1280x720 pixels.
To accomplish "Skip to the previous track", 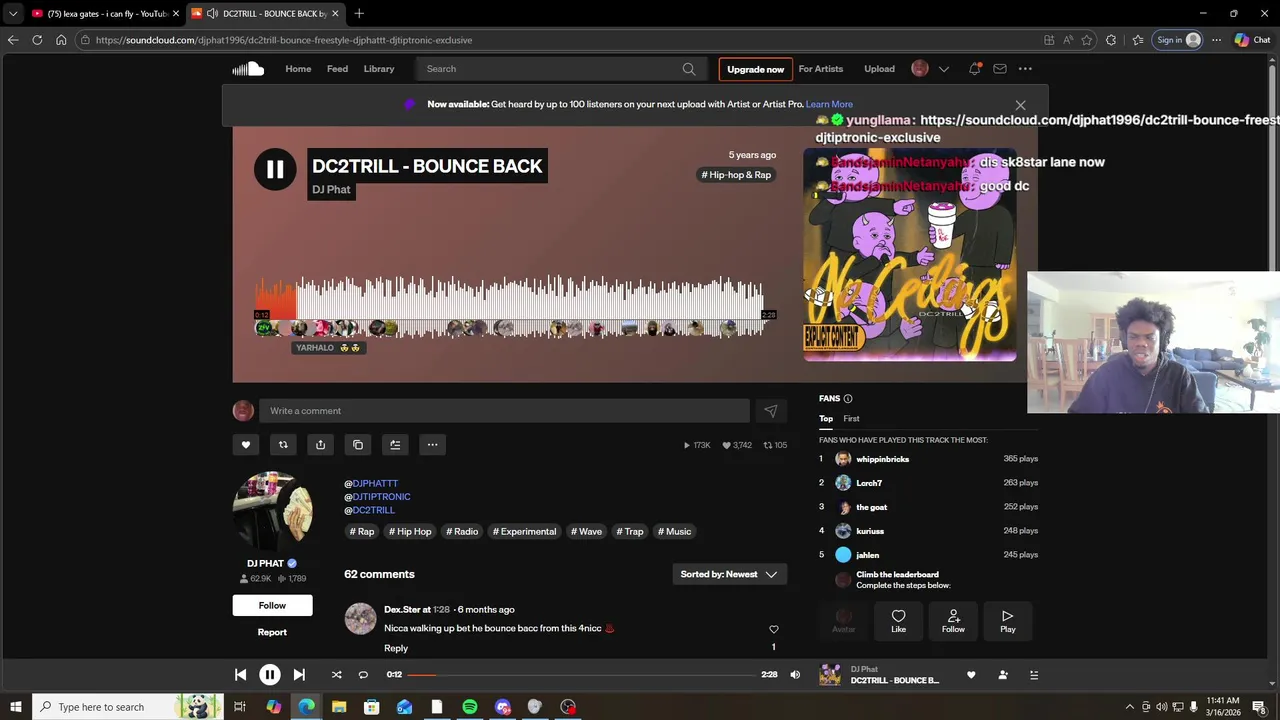I will pyautogui.click(x=240, y=675).
